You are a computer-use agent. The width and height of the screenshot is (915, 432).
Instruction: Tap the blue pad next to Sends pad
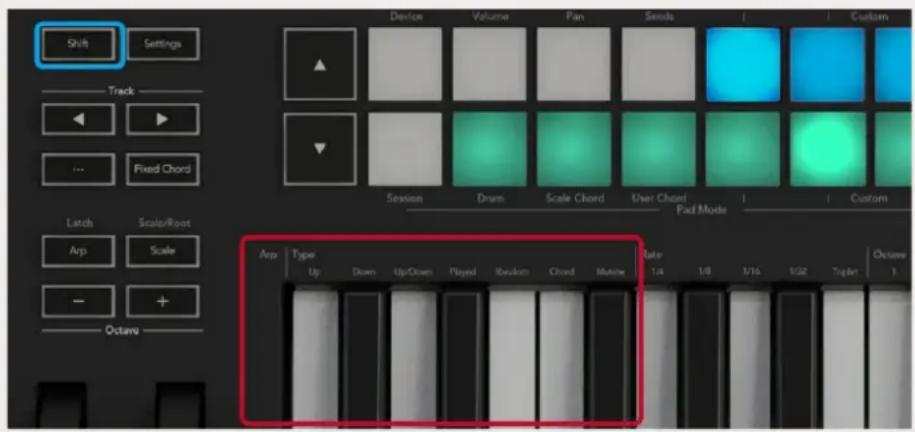(x=743, y=64)
